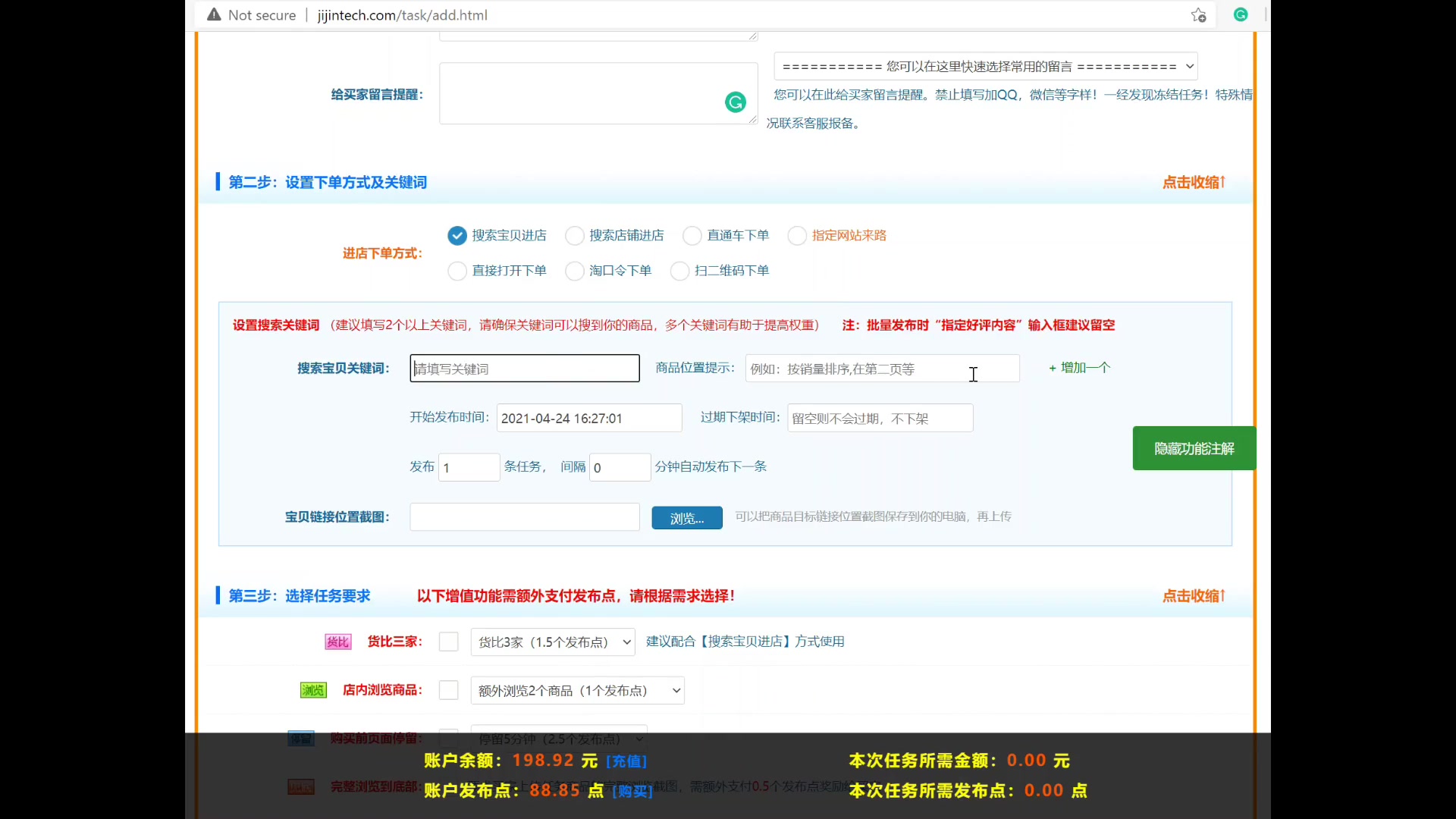1456x819 pixels.
Task: Enable the 货比三家 checkbox
Action: point(449,642)
